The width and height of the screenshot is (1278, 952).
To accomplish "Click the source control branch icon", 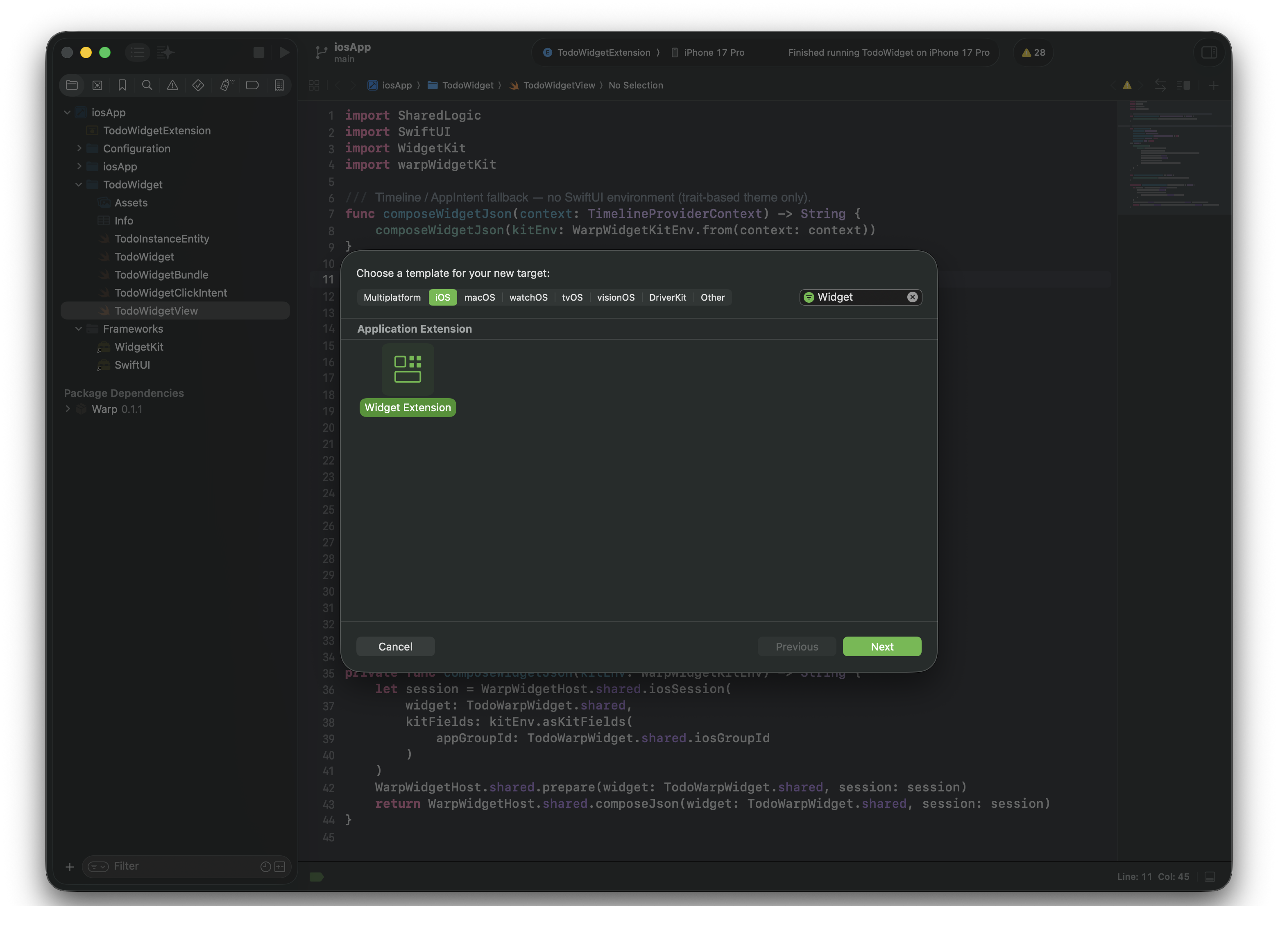I will [x=322, y=52].
